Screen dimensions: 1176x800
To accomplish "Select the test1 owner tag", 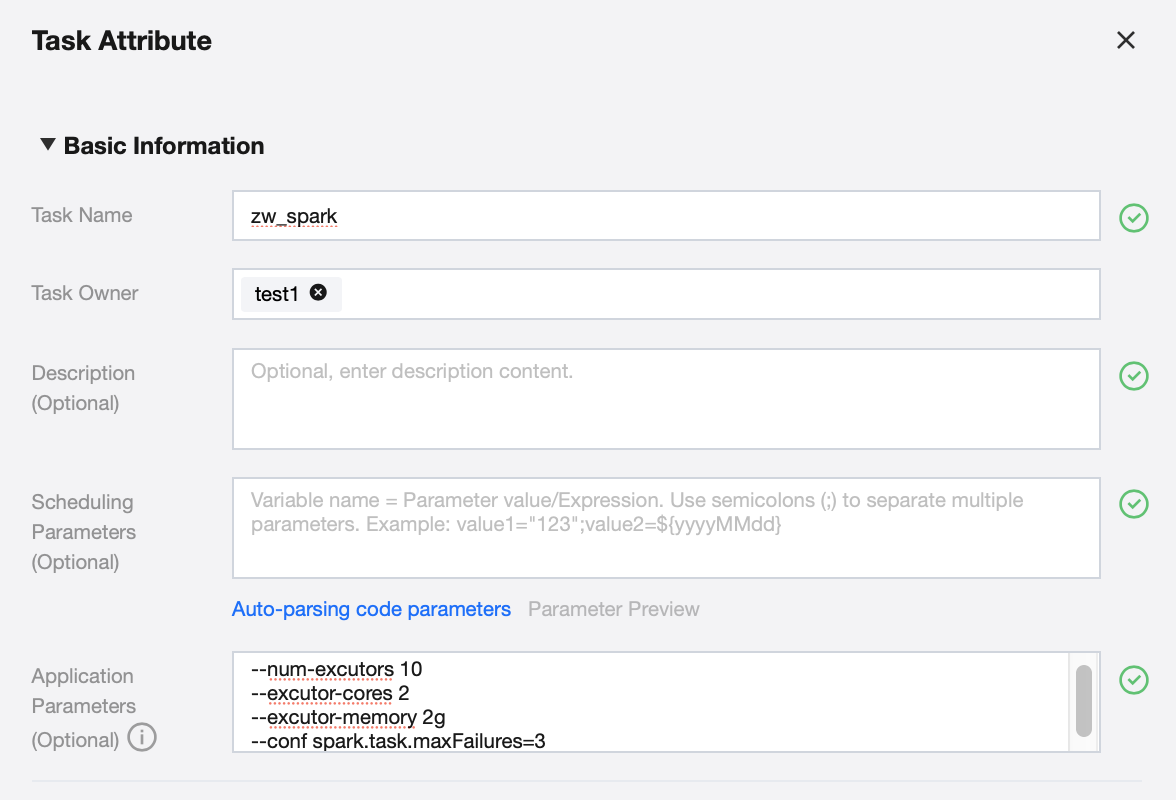I will click(x=276, y=294).
